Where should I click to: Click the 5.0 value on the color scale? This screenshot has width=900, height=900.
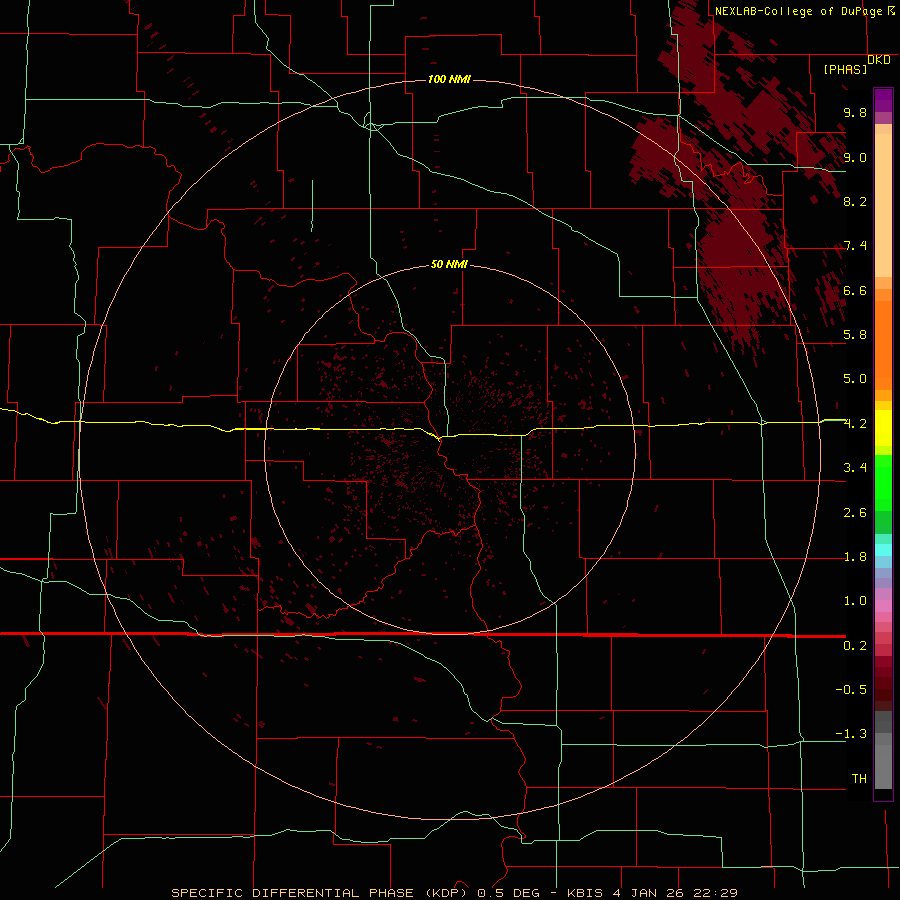pos(855,379)
